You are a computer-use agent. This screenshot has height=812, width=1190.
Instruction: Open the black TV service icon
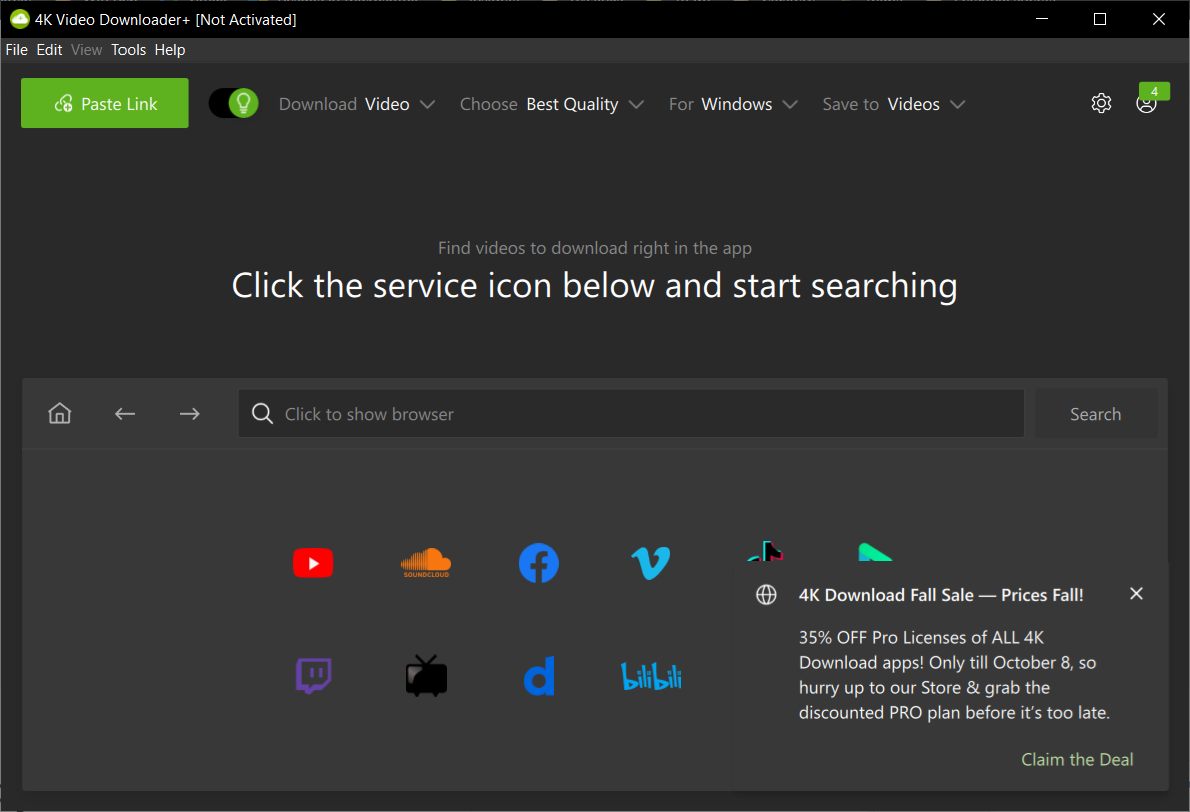426,675
